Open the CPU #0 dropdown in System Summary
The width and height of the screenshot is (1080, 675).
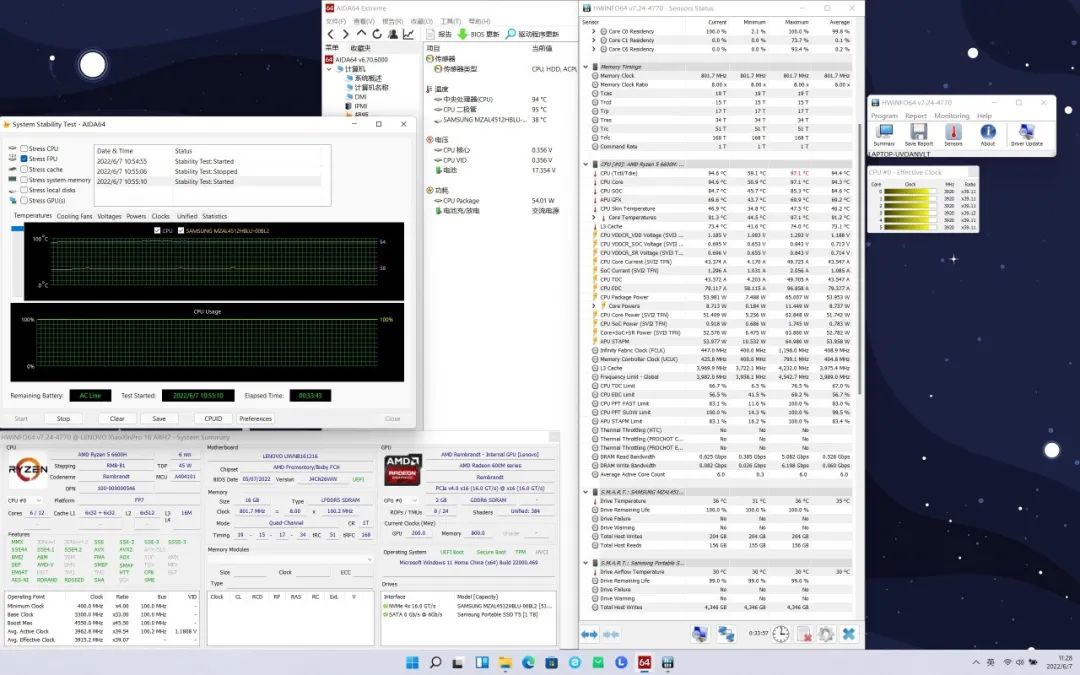point(25,500)
